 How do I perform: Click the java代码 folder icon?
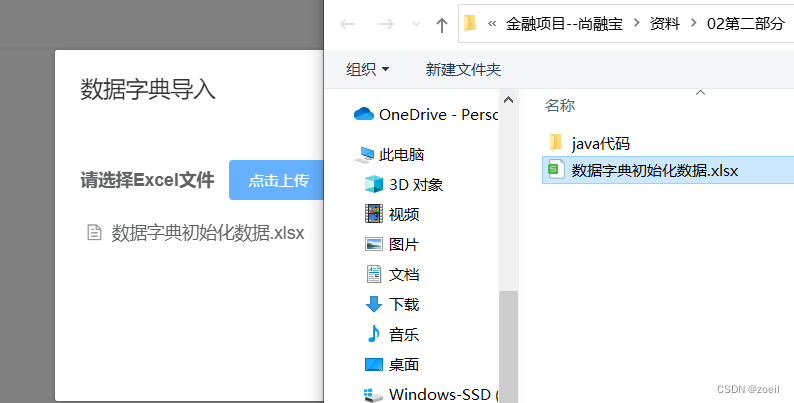[556, 143]
